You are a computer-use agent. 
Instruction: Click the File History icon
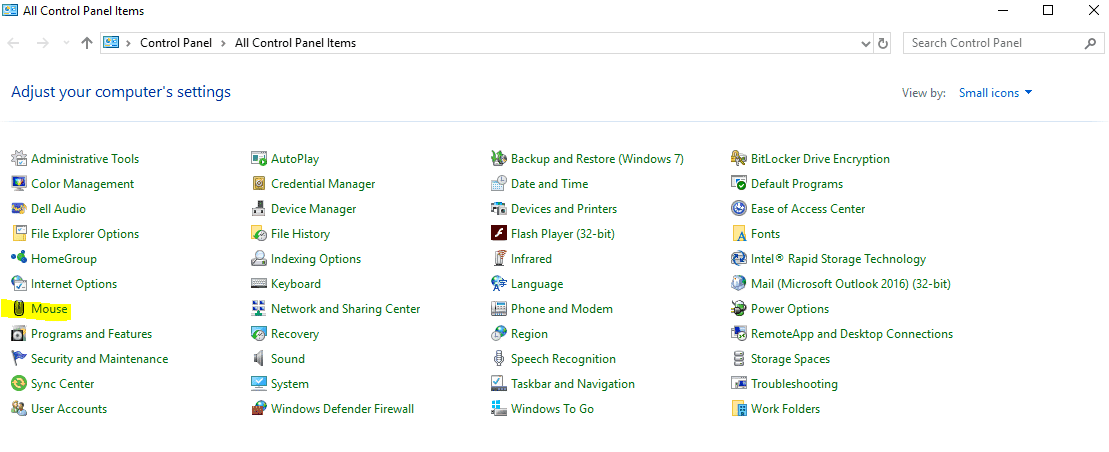coord(259,233)
